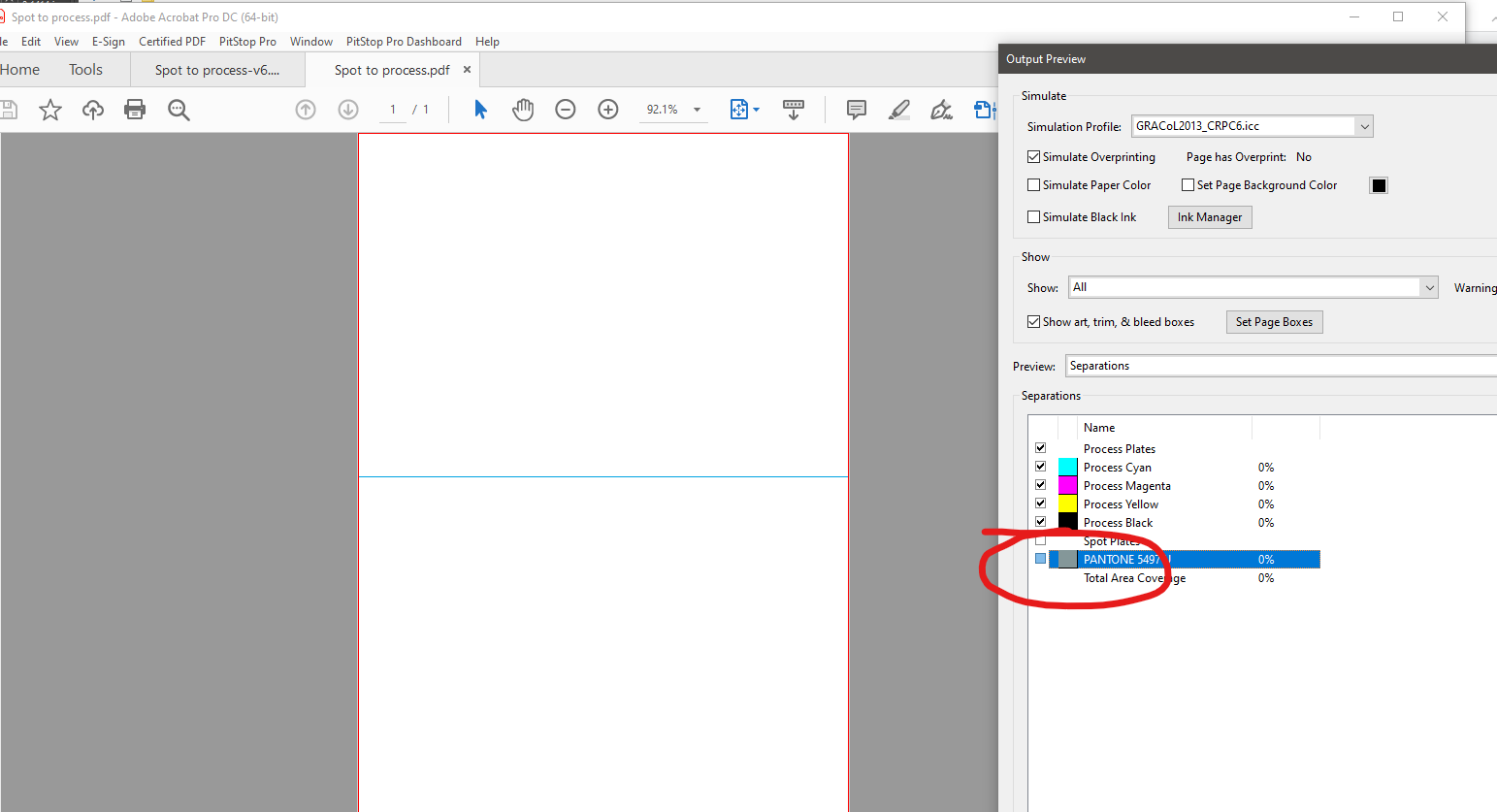Enable Set Page Background Color
Screen dimensions: 1497x812
1188,185
